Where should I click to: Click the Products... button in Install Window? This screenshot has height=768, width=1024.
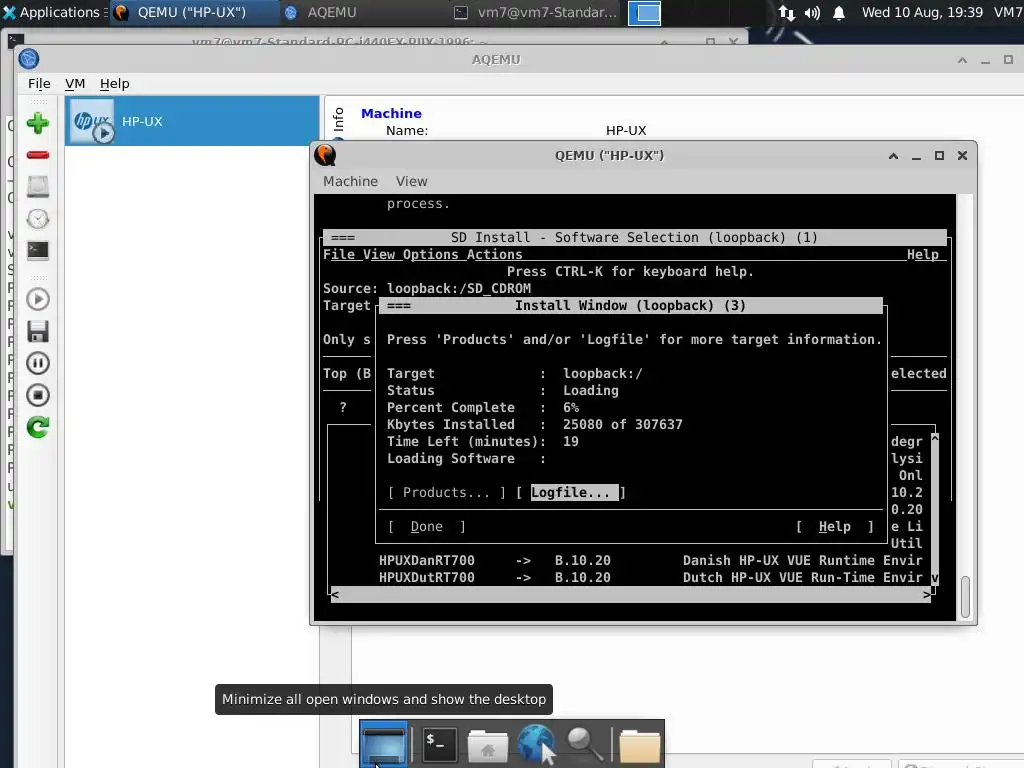pyautogui.click(x=447, y=492)
